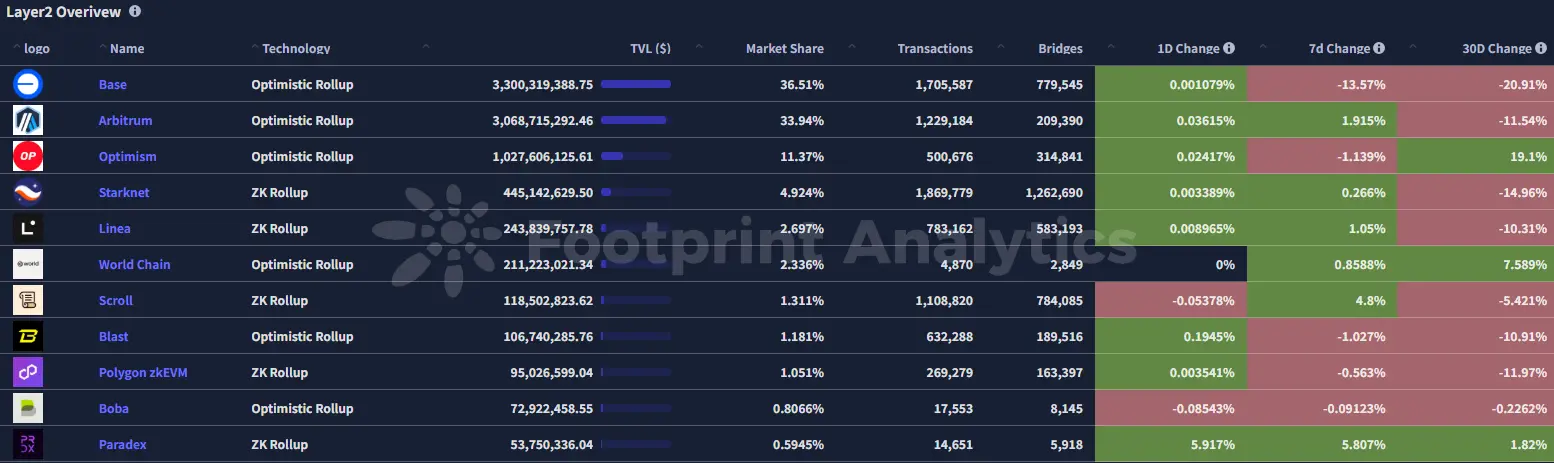
Task: Click the Starknet logo icon
Action: tap(27, 193)
